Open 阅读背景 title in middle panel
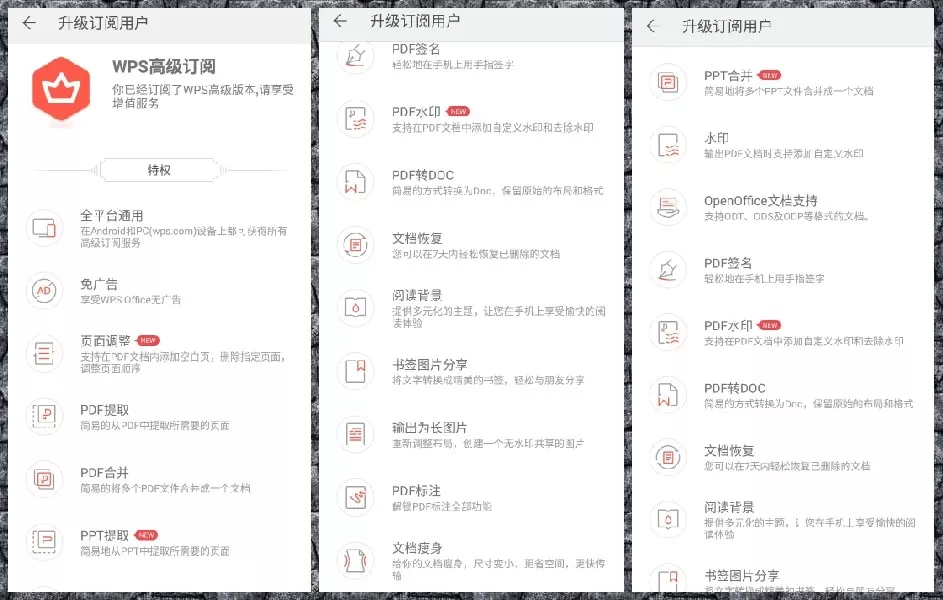The width and height of the screenshot is (943, 600). coord(417,295)
